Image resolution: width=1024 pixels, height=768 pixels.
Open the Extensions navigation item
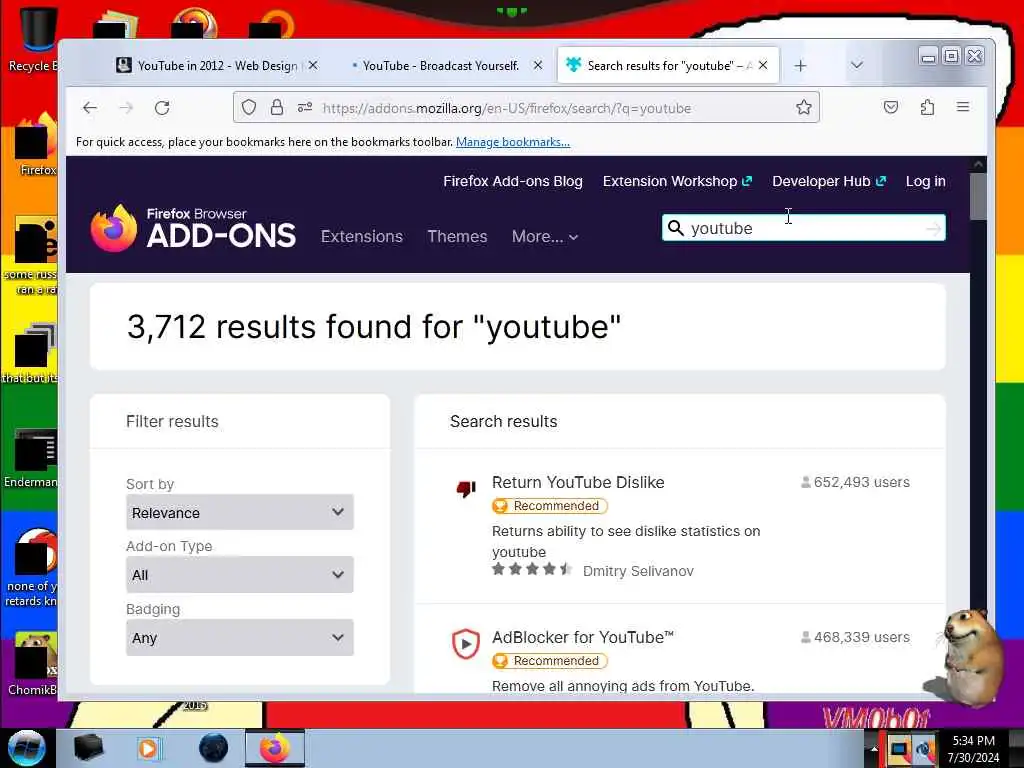pos(362,236)
